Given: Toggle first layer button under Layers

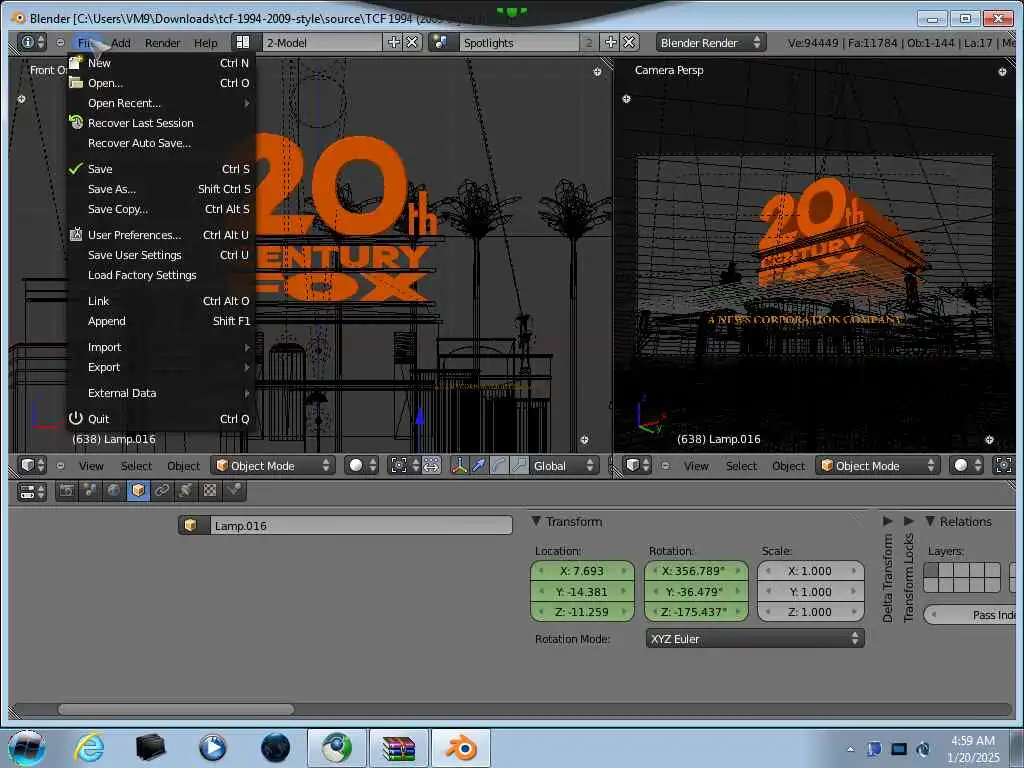Looking at the screenshot, I should [931, 569].
